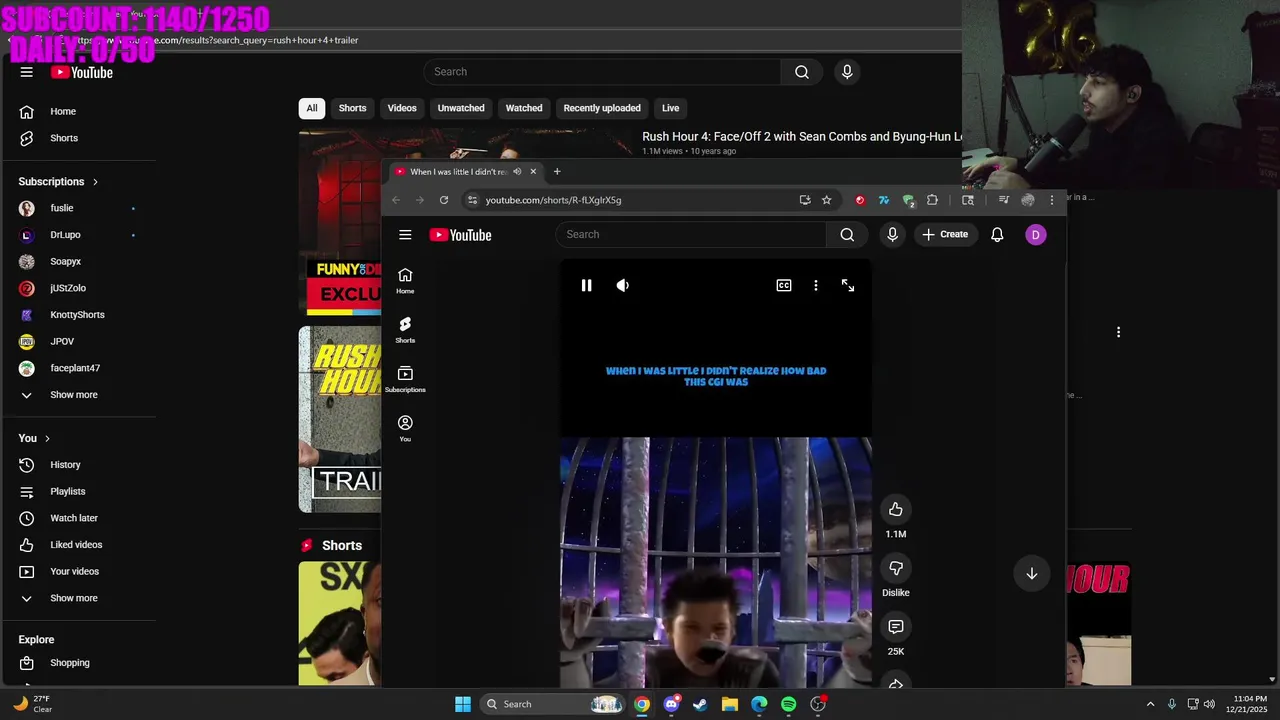Select the Videos filter chip
Image resolution: width=1280 pixels, height=720 pixels.
click(x=402, y=108)
